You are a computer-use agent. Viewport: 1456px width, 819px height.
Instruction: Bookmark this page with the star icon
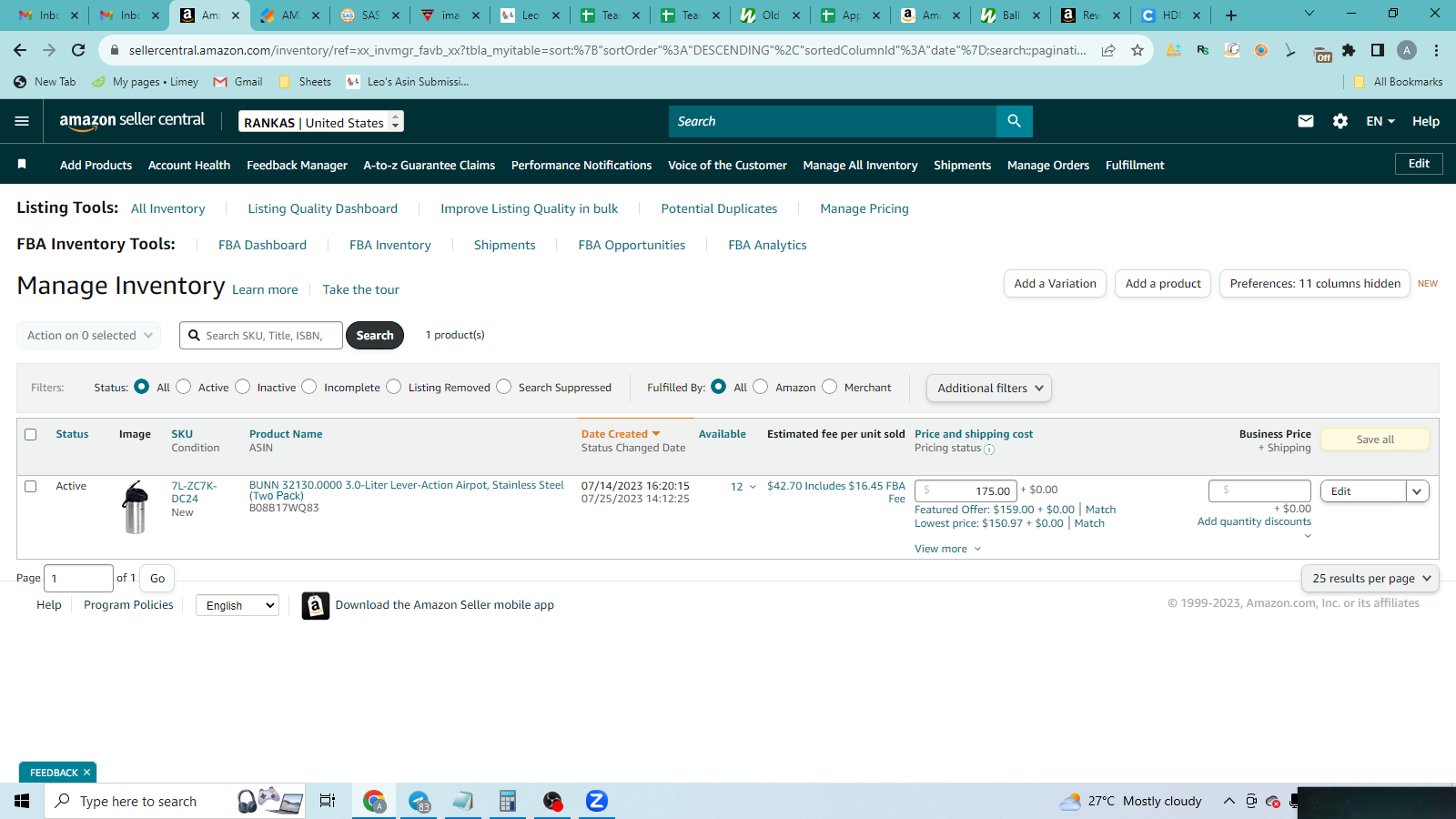[x=1137, y=50]
